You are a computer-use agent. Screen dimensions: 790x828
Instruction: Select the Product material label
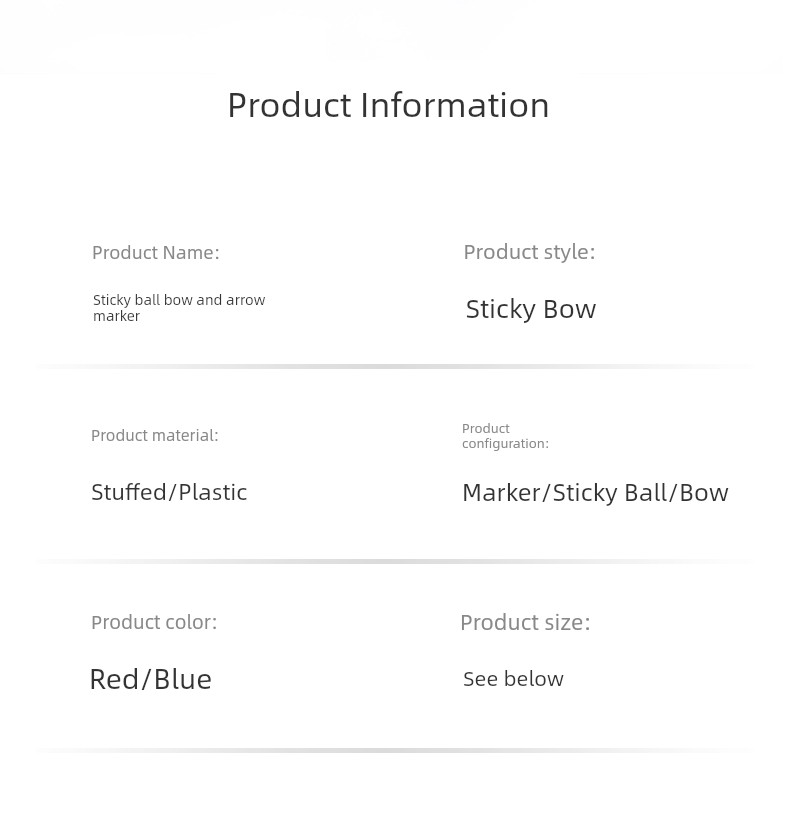(x=155, y=436)
